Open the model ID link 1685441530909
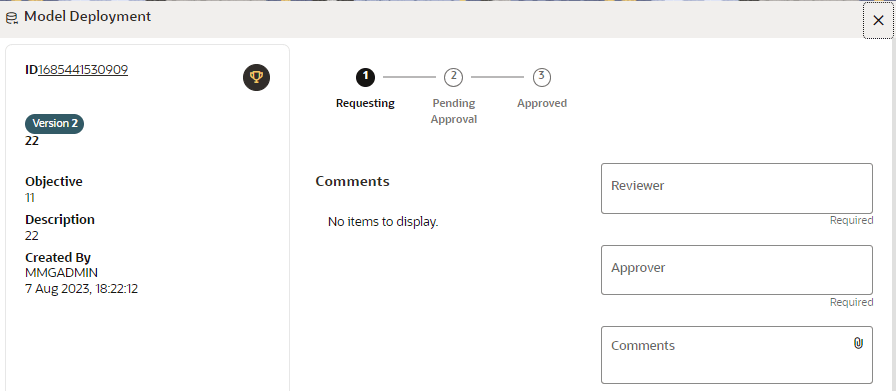Screen dimensions: 896x391 pos(83,70)
